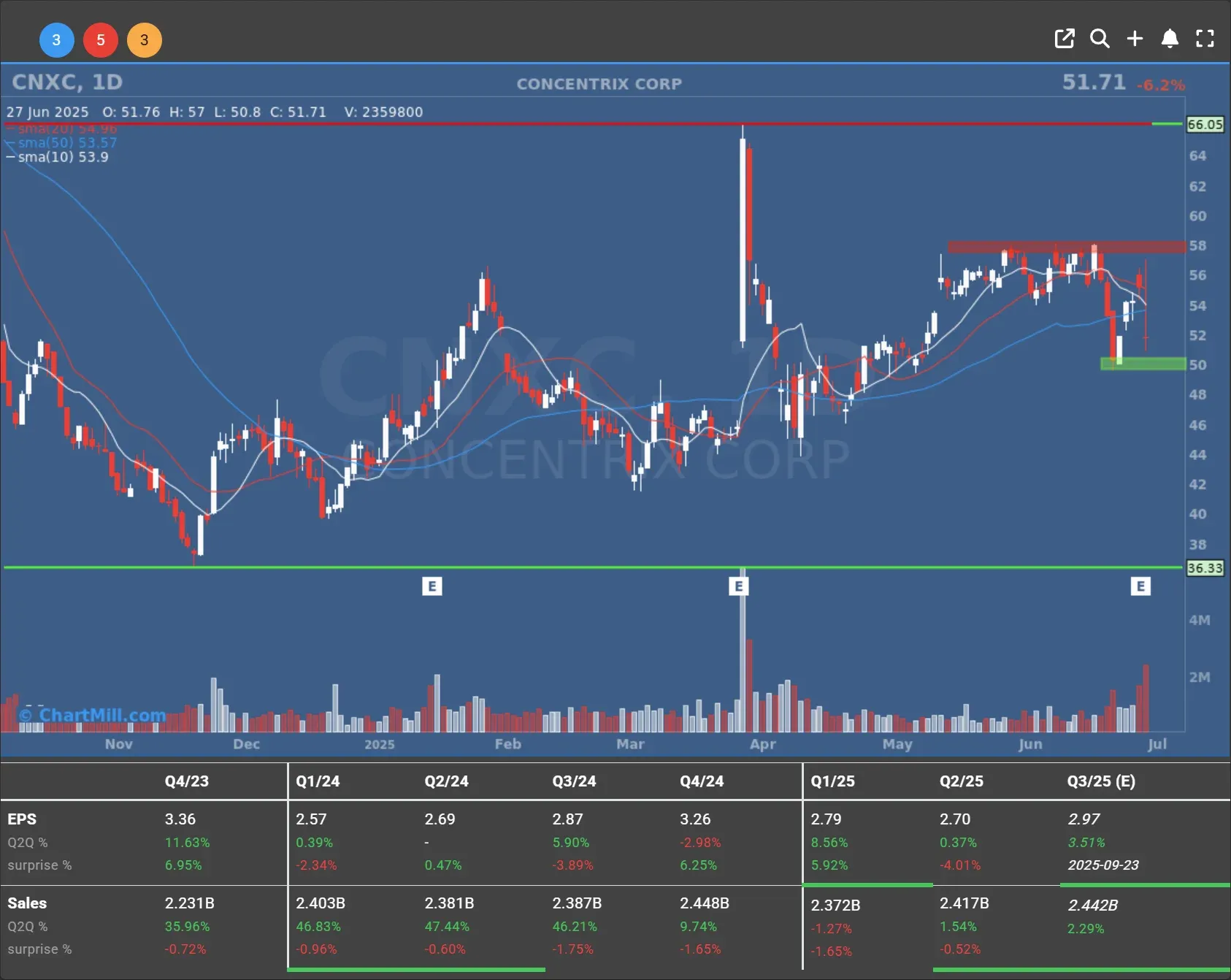This screenshot has height=980, width=1231.
Task: Click the 66.05 resistance price label
Action: pos(1205,124)
